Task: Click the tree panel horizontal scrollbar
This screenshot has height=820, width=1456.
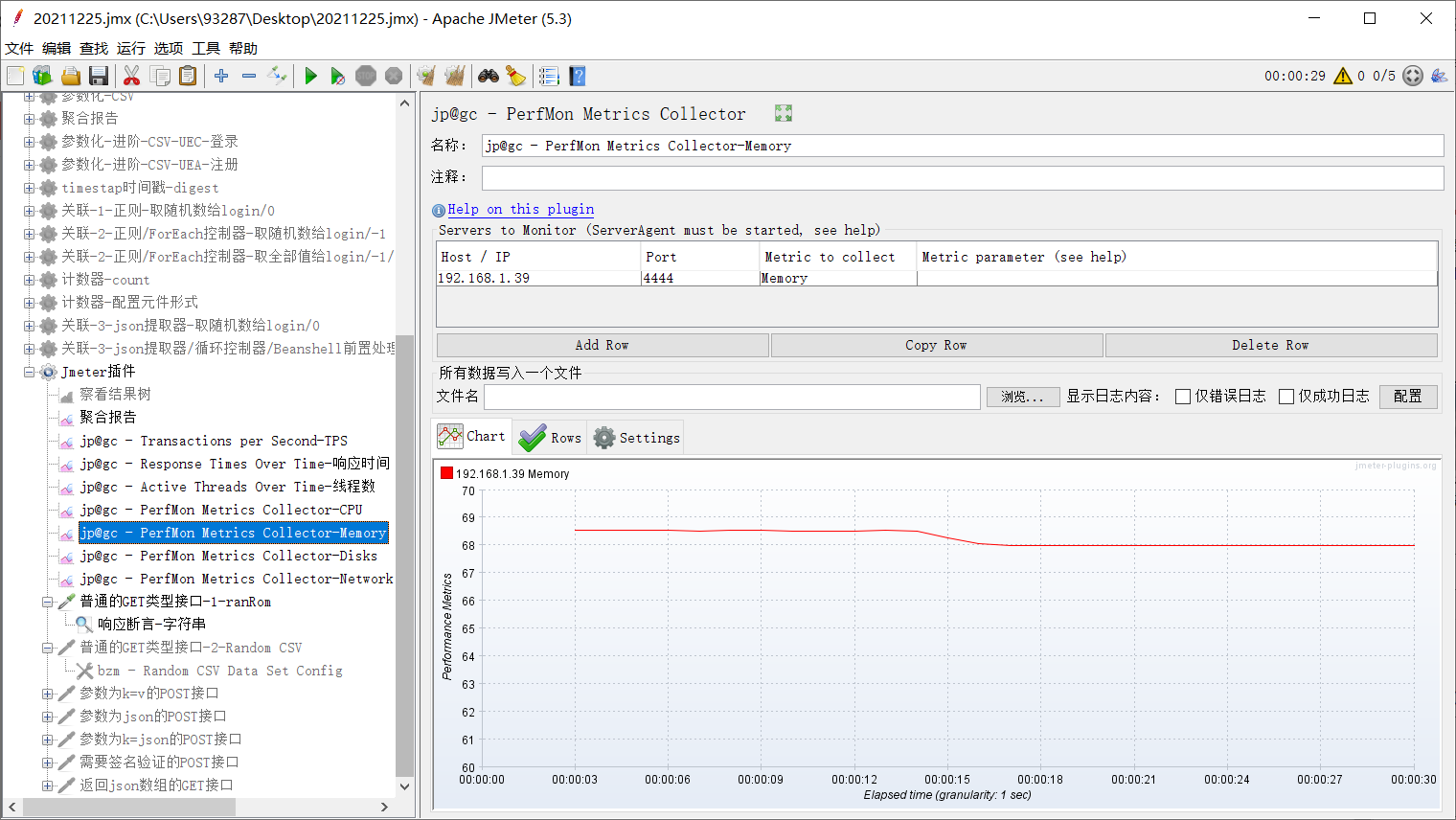Action: pos(129,808)
